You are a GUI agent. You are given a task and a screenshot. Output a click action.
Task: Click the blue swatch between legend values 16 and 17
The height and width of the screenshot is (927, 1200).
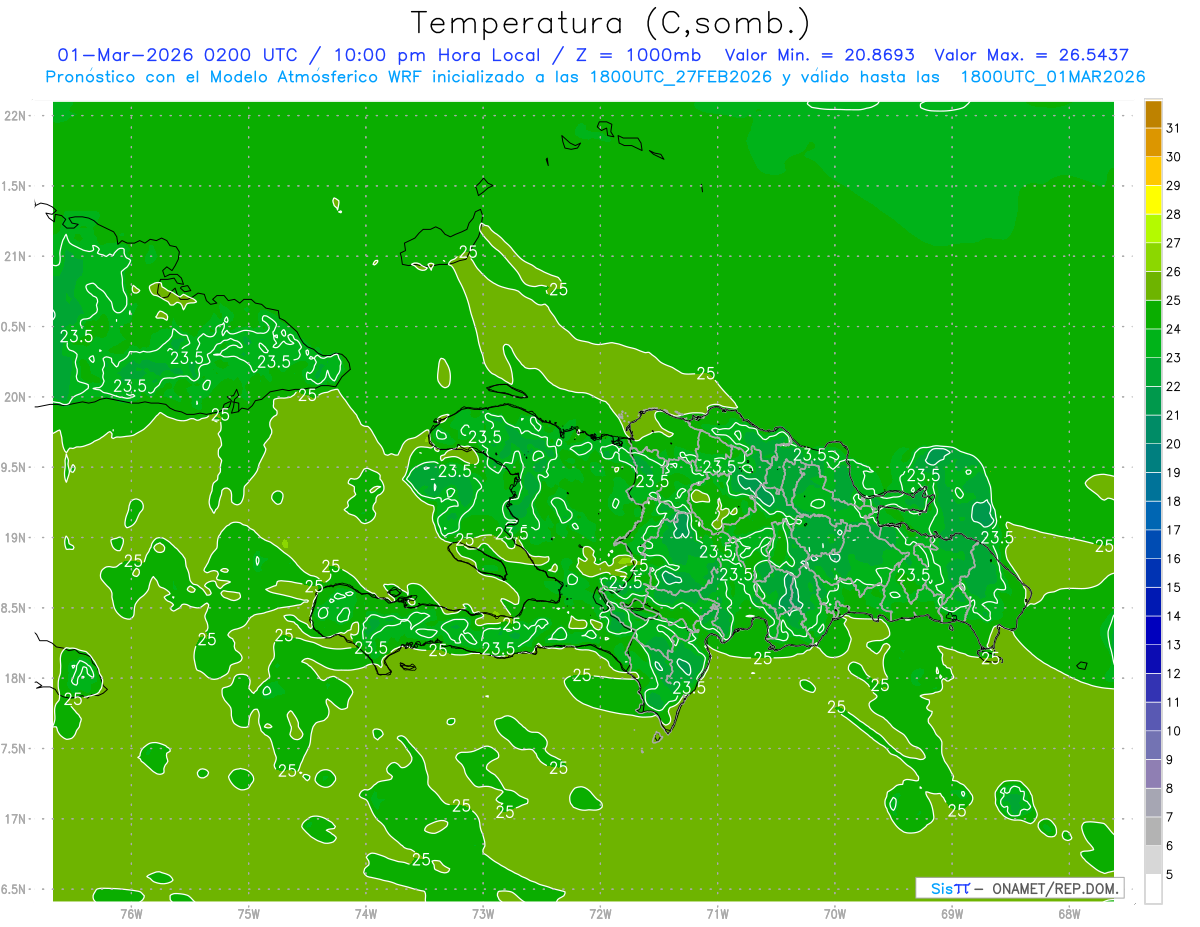tap(1153, 544)
